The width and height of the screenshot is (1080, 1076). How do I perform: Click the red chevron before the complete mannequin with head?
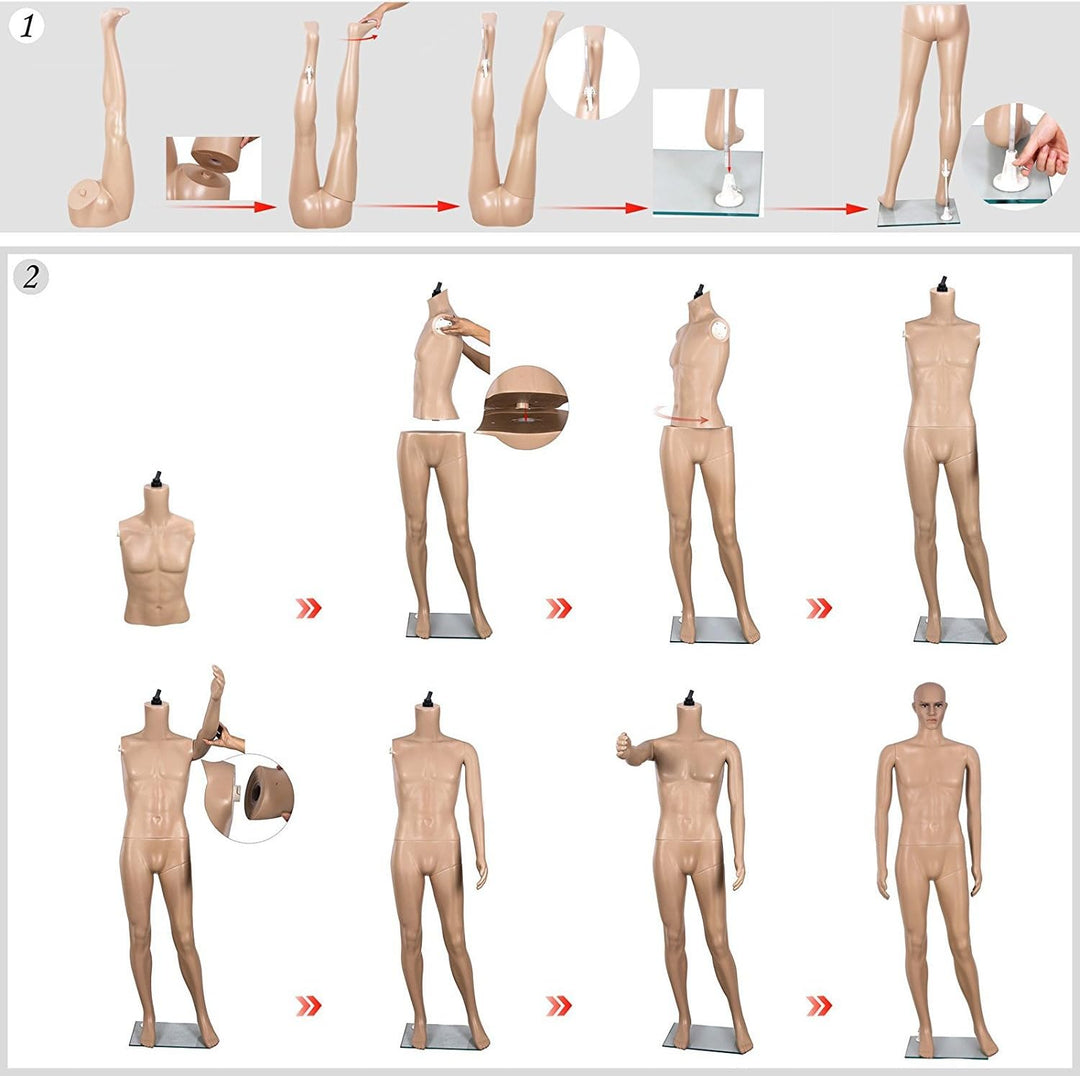[819, 1005]
